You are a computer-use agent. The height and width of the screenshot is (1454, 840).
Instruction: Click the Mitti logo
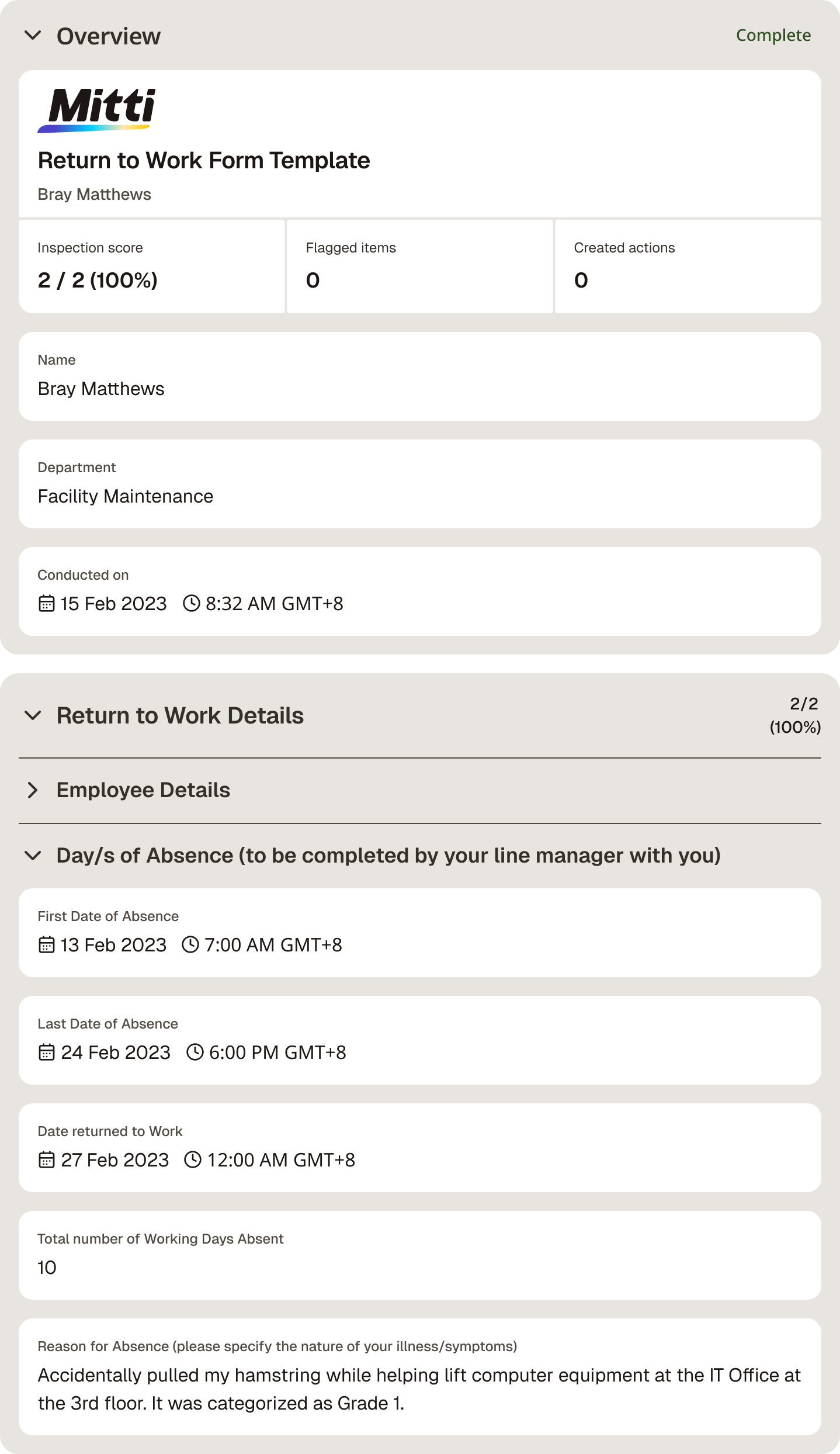tap(97, 110)
